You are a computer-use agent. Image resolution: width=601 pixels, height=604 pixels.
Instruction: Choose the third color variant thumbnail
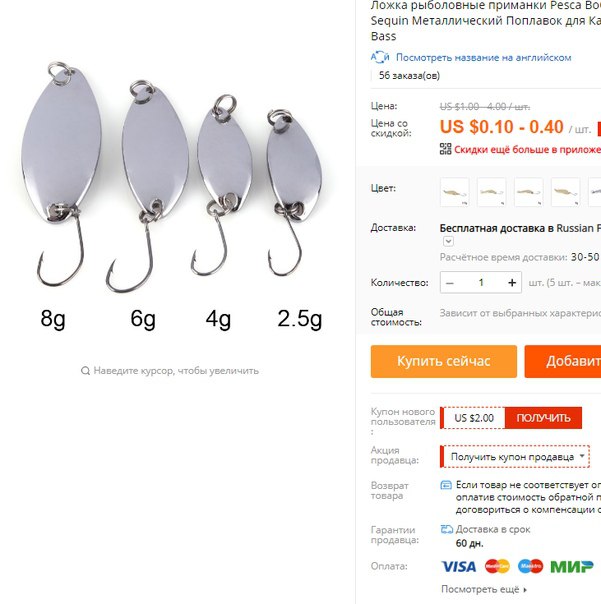[529, 192]
